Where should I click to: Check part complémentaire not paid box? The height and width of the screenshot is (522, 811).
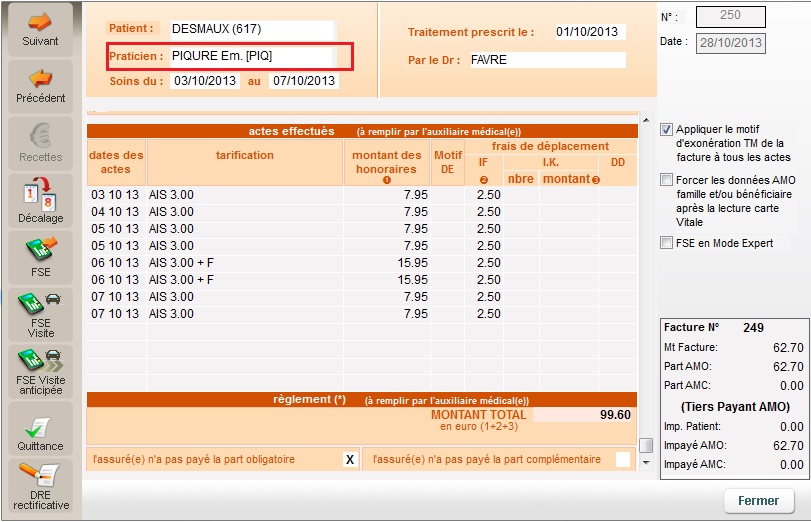pyautogui.click(x=623, y=460)
